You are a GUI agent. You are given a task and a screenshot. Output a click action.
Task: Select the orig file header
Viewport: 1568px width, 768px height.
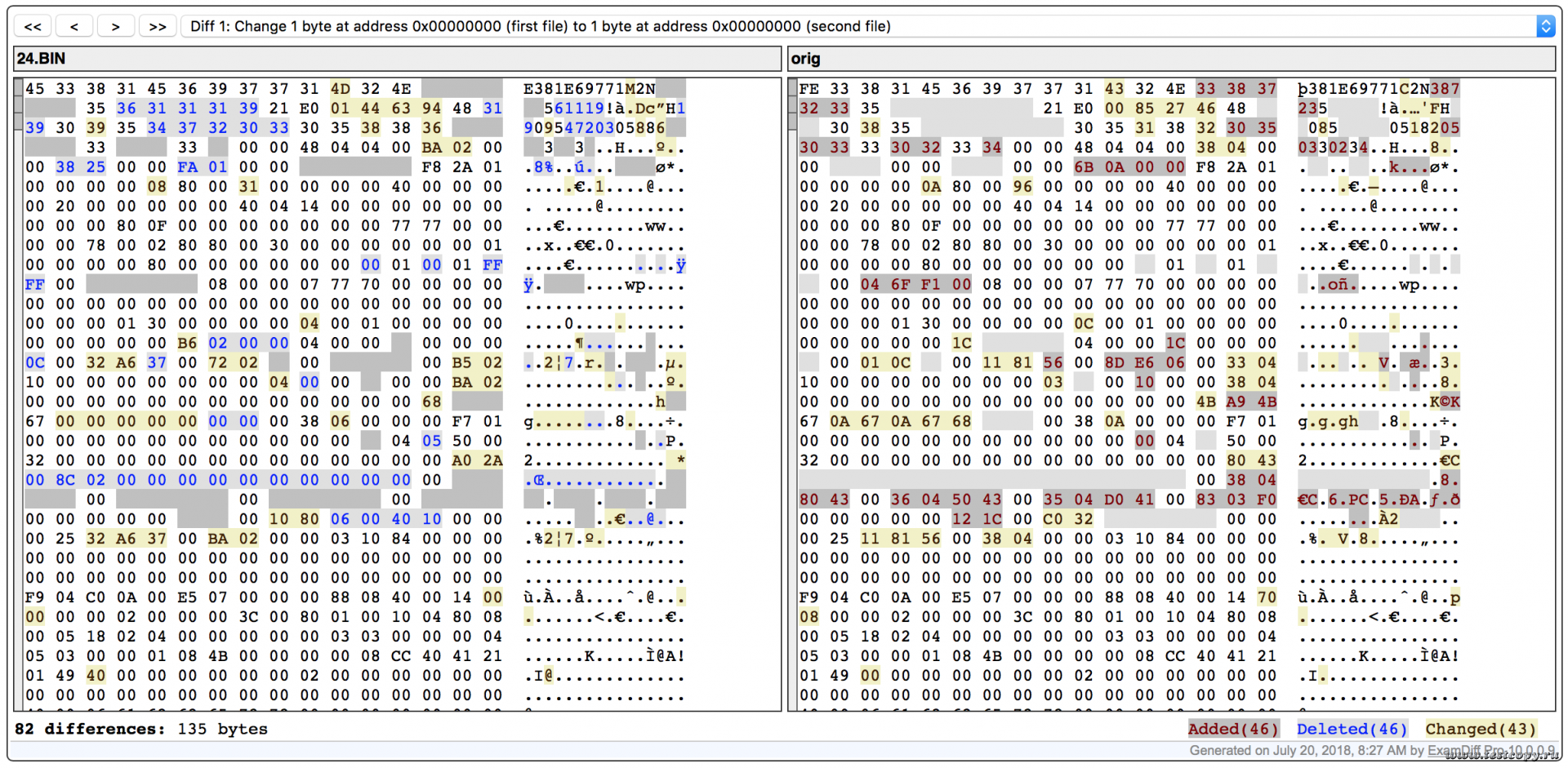tap(1171, 59)
